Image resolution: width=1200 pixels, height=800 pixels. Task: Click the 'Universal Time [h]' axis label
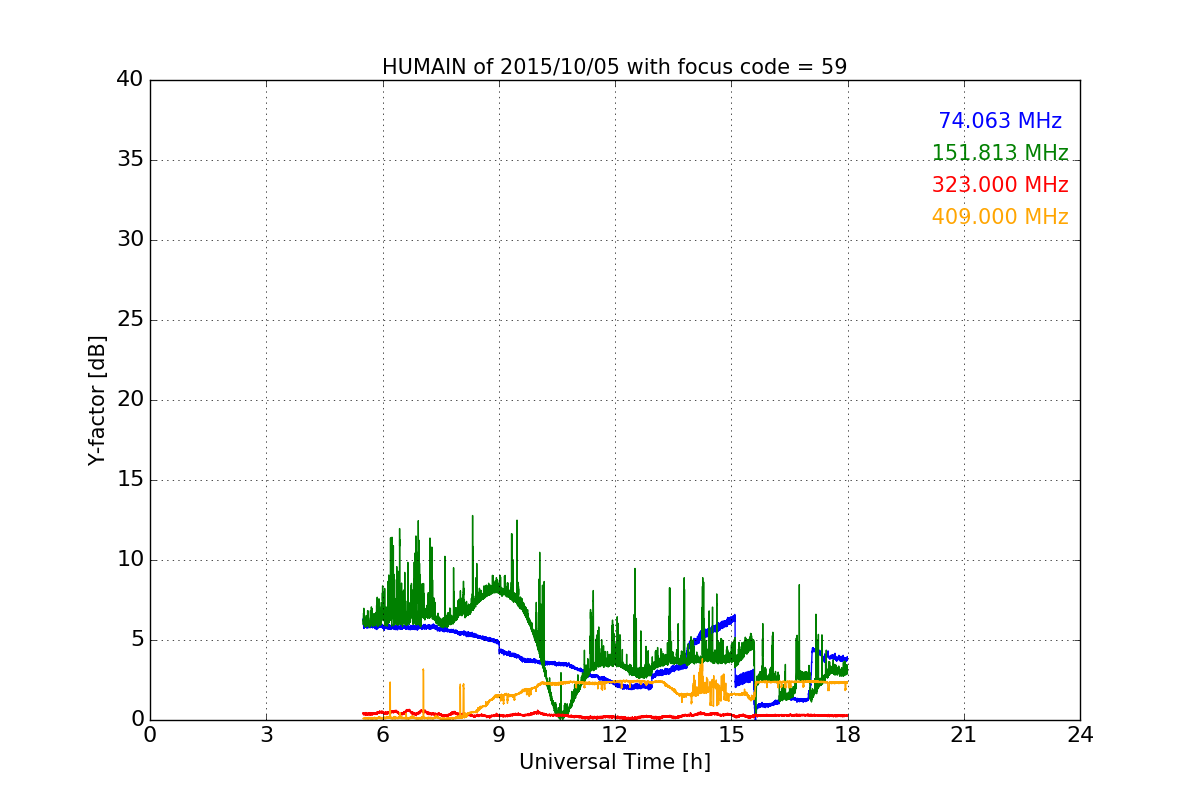[x=615, y=762]
